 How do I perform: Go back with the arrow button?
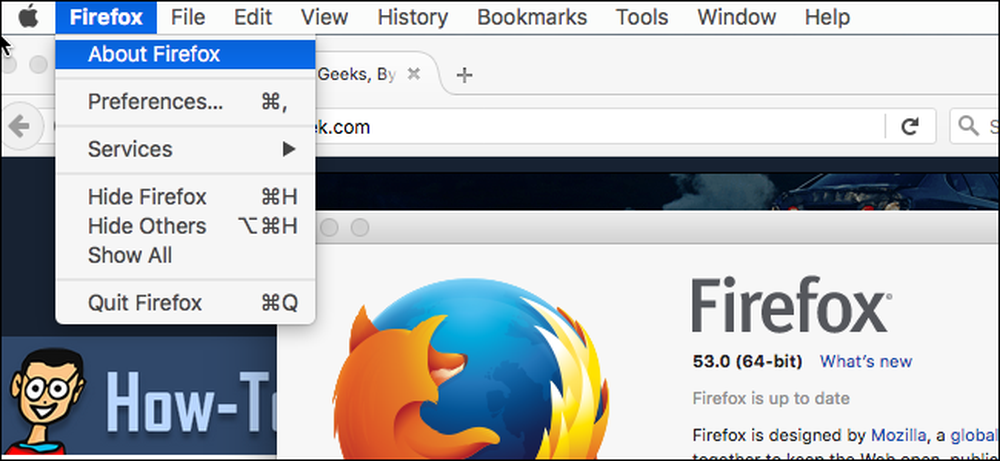(x=19, y=127)
